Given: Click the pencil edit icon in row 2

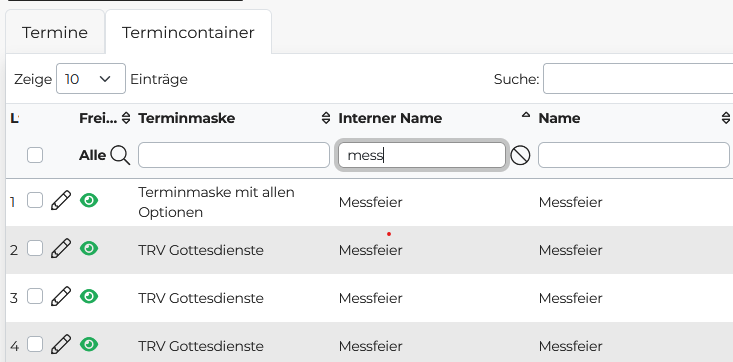Looking at the screenshot, I should (61, 248).
